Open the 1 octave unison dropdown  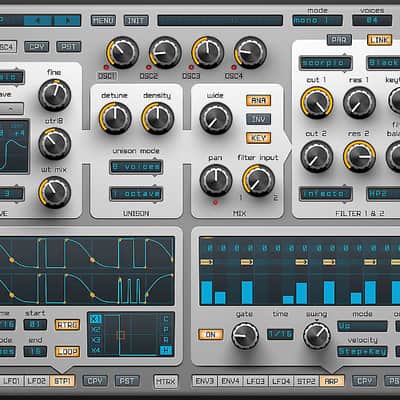tap(136, 194)
